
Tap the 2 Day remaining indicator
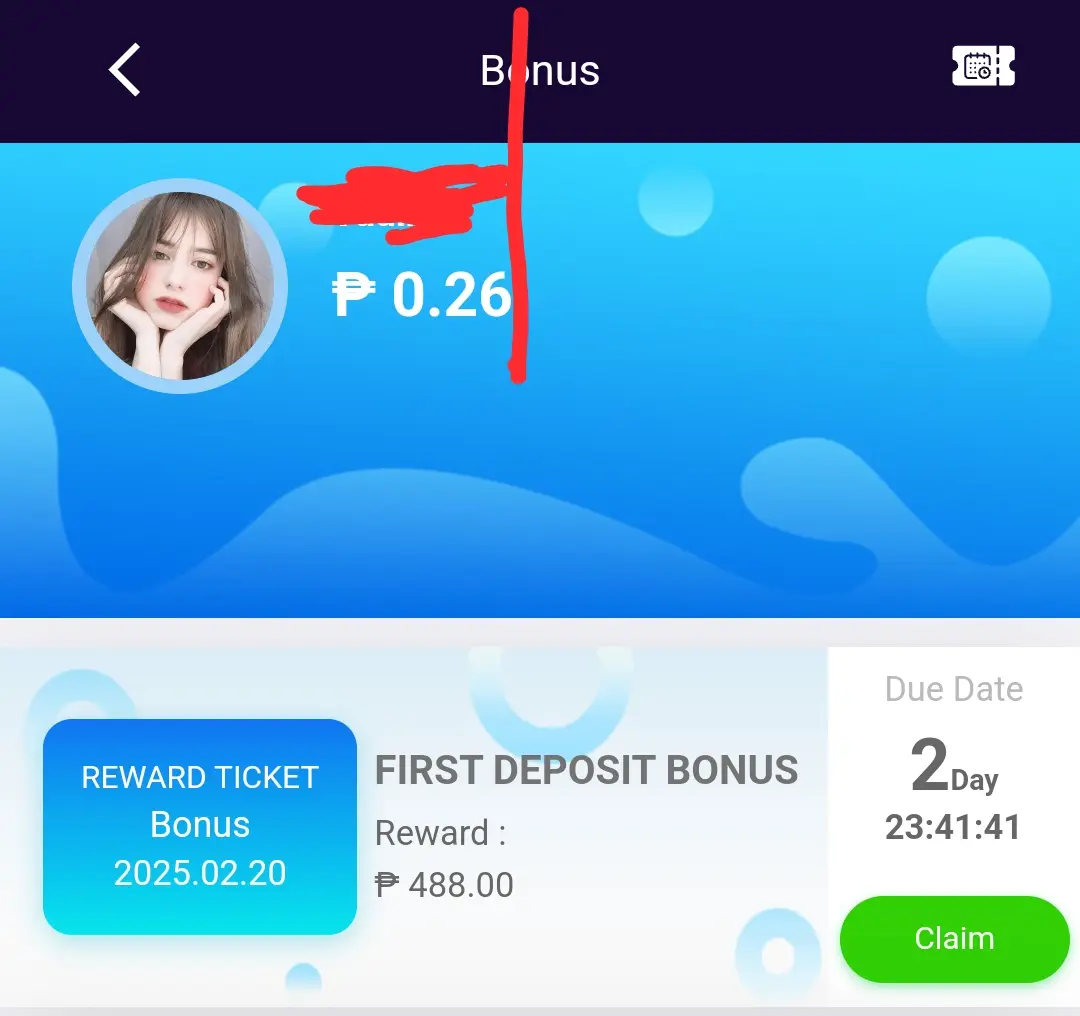(x=954, y=766)
